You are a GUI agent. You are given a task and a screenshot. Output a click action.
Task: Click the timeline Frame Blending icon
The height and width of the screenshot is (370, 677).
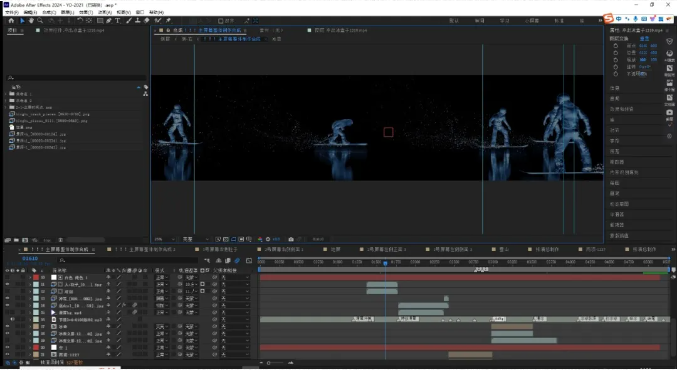(228, 260)
